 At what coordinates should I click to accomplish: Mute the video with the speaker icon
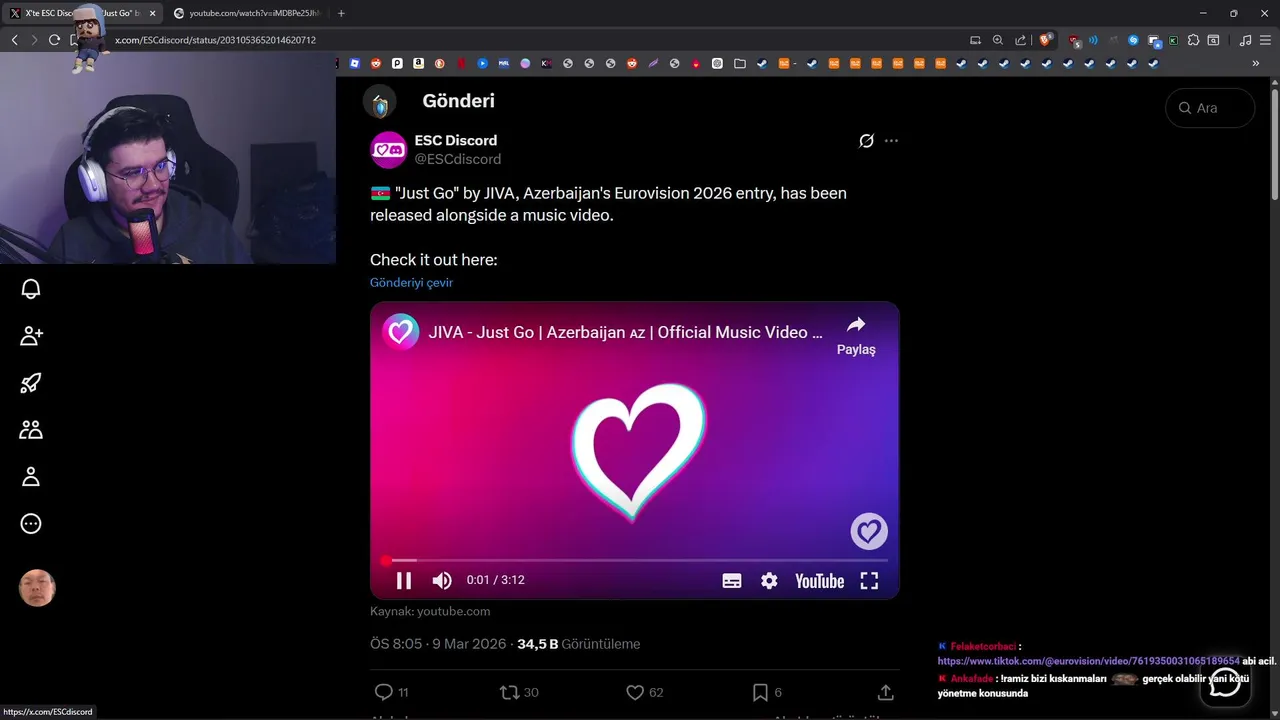click(441, 580)
